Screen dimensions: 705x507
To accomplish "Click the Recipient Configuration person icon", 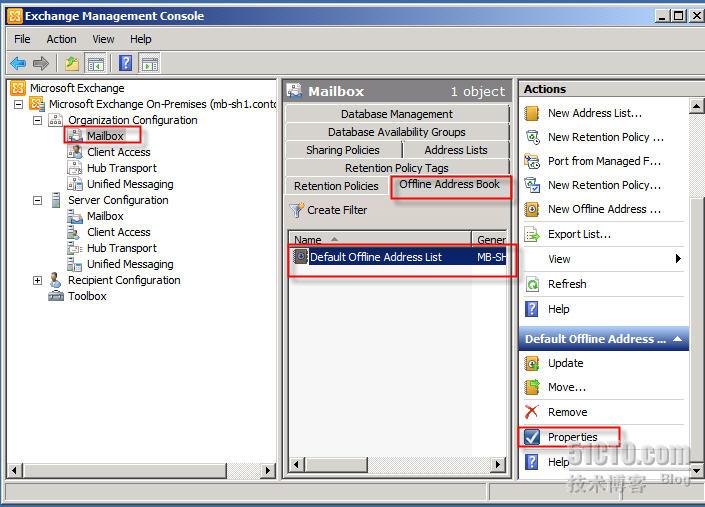I will tap(55, 280).
